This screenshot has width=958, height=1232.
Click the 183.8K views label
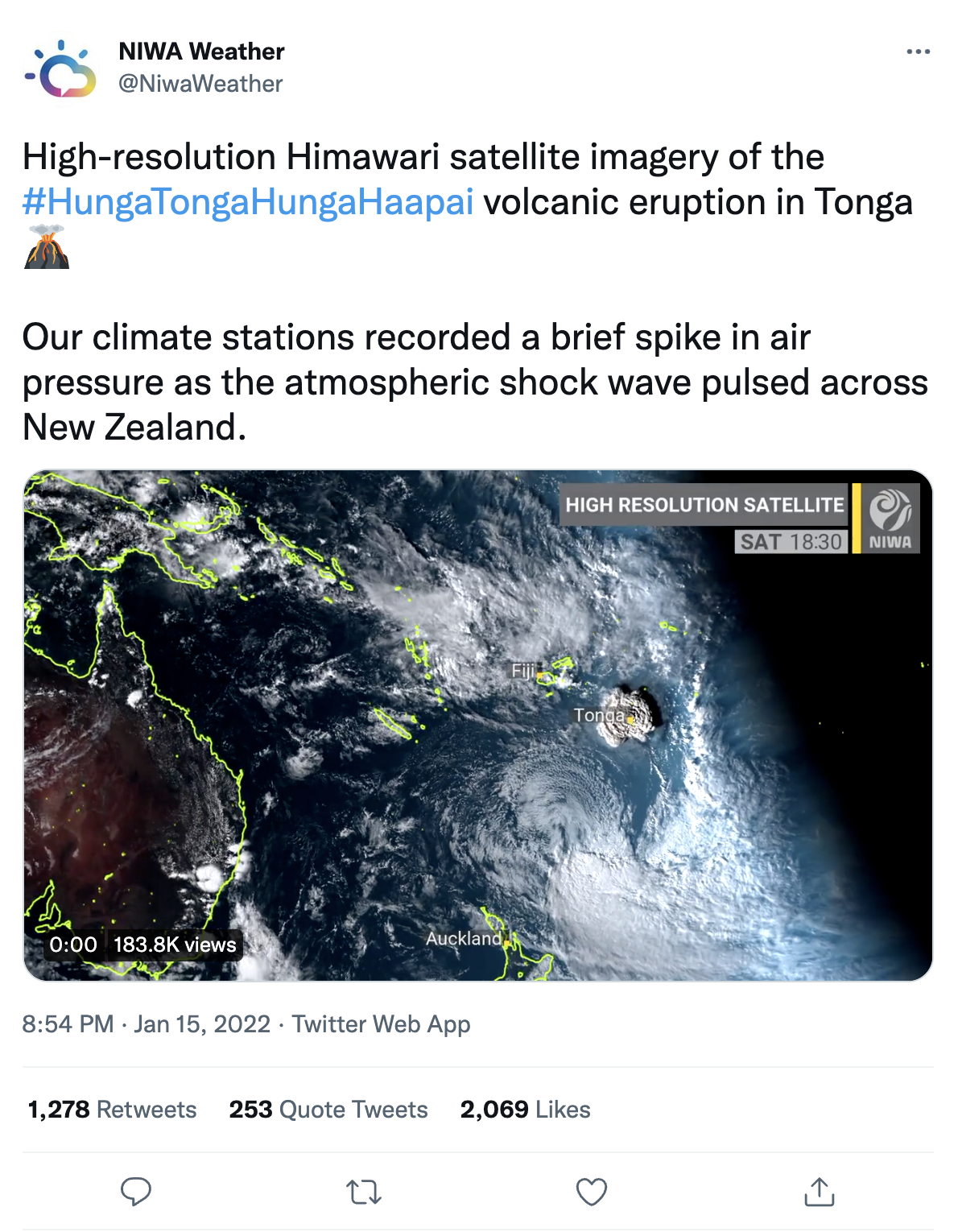(x=174, y=945)
